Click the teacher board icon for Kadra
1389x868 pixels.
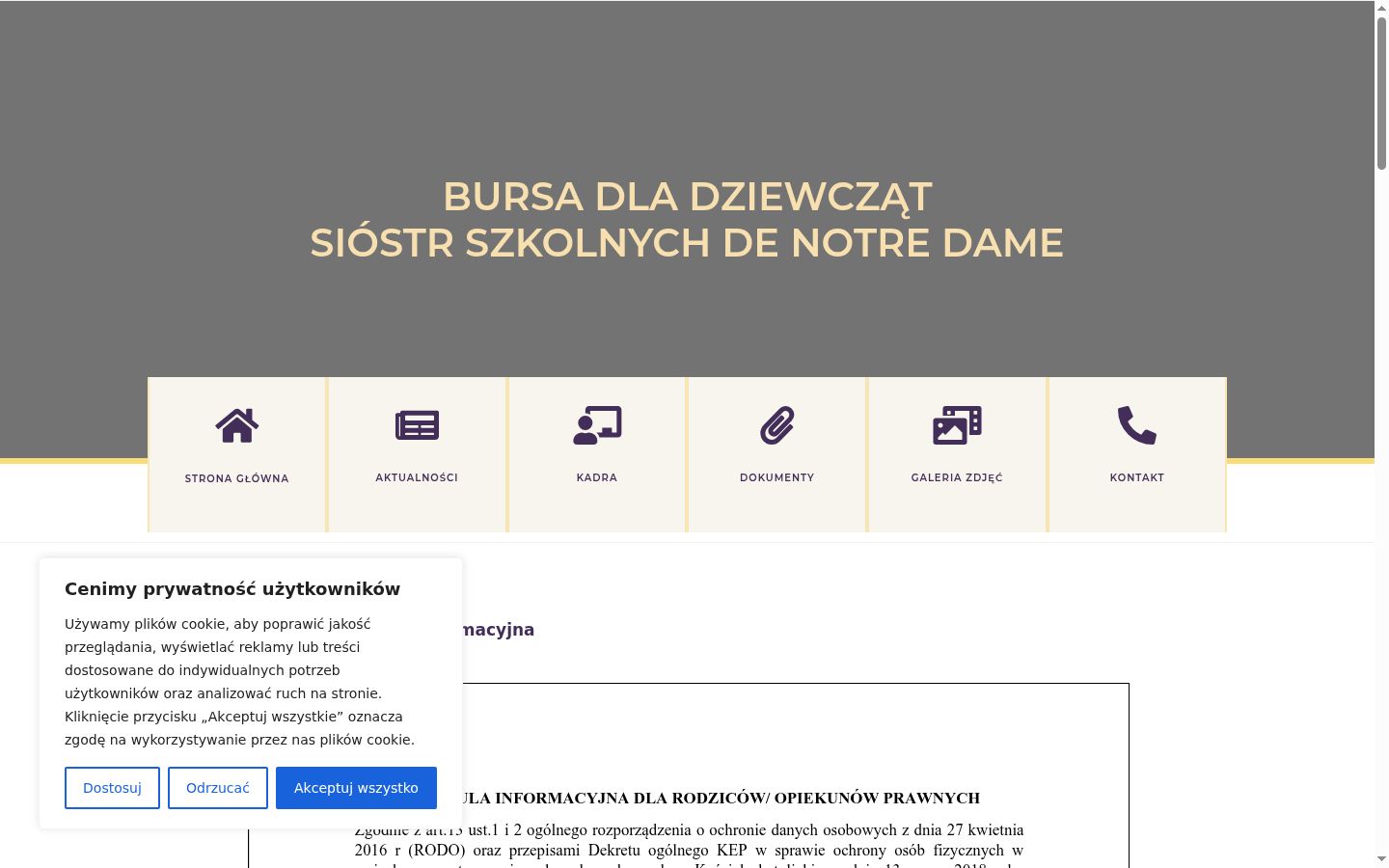tap(597, 425)
